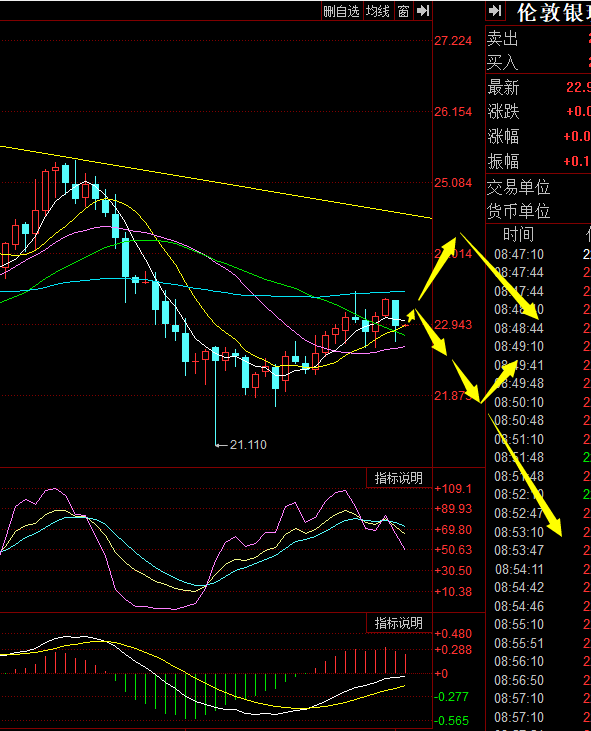Click the 删自选 remove-from-watchlist button
This screenshot has height=731, width=591.
[342, 11]
